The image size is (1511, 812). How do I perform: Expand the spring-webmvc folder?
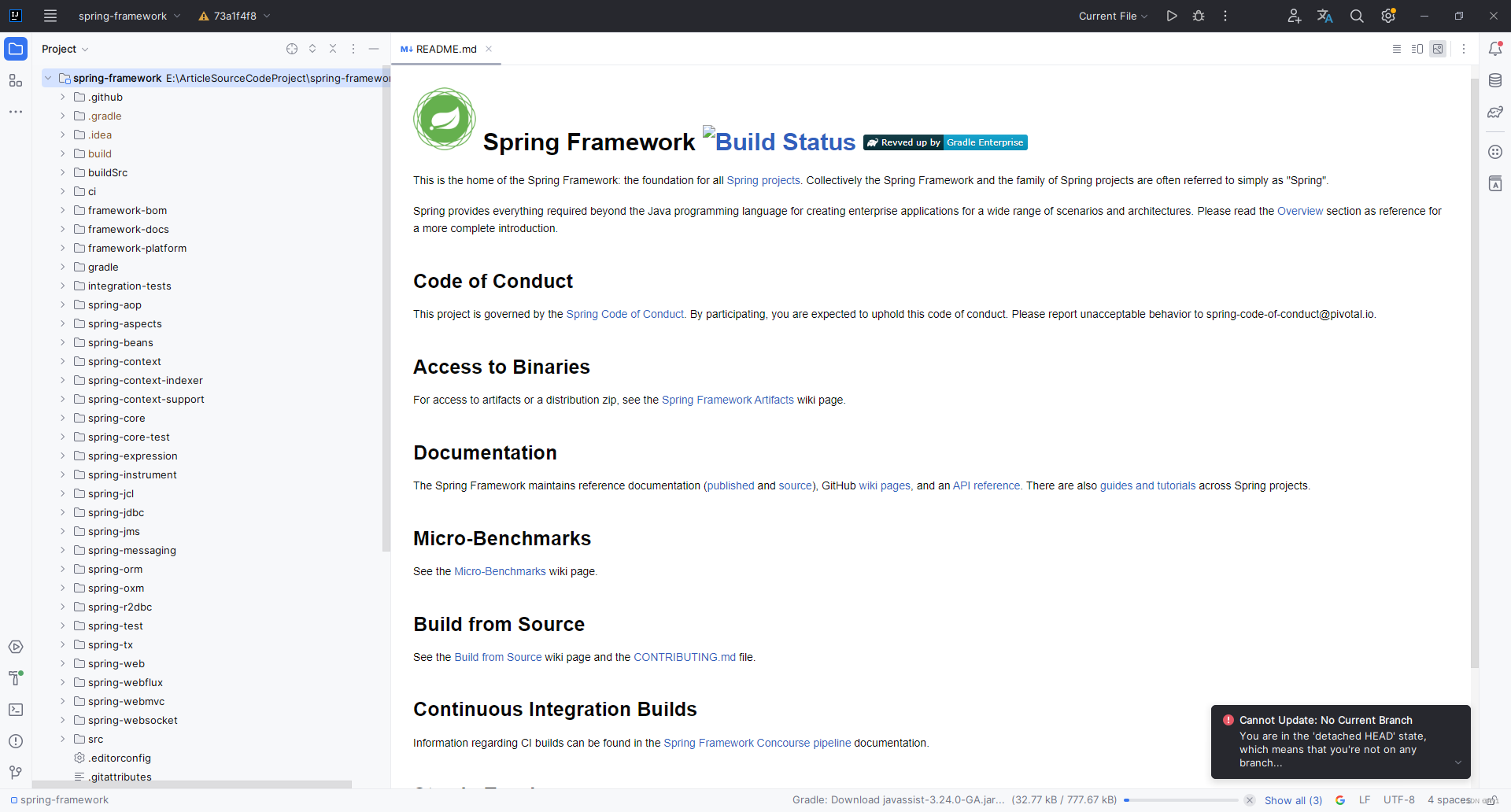point(63,701)
